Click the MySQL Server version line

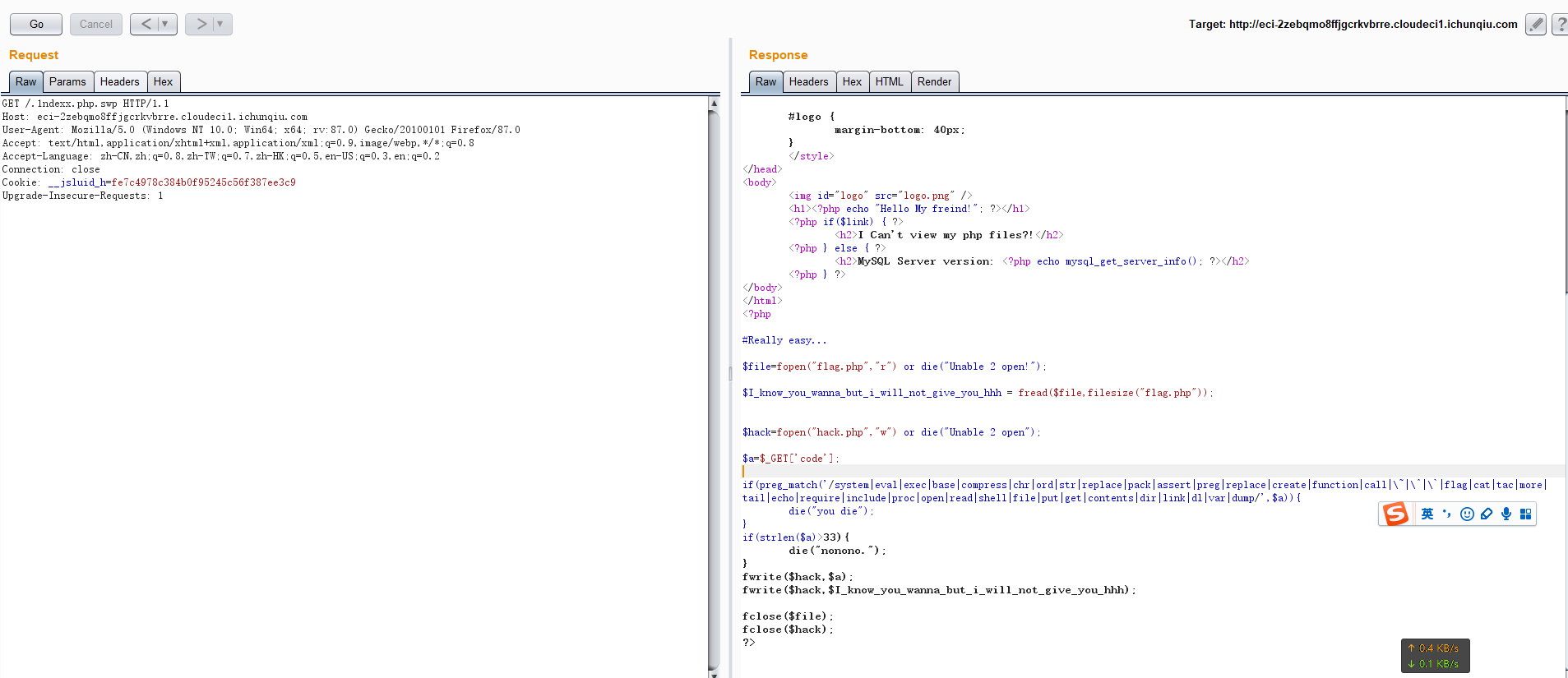click(1042, 261)
